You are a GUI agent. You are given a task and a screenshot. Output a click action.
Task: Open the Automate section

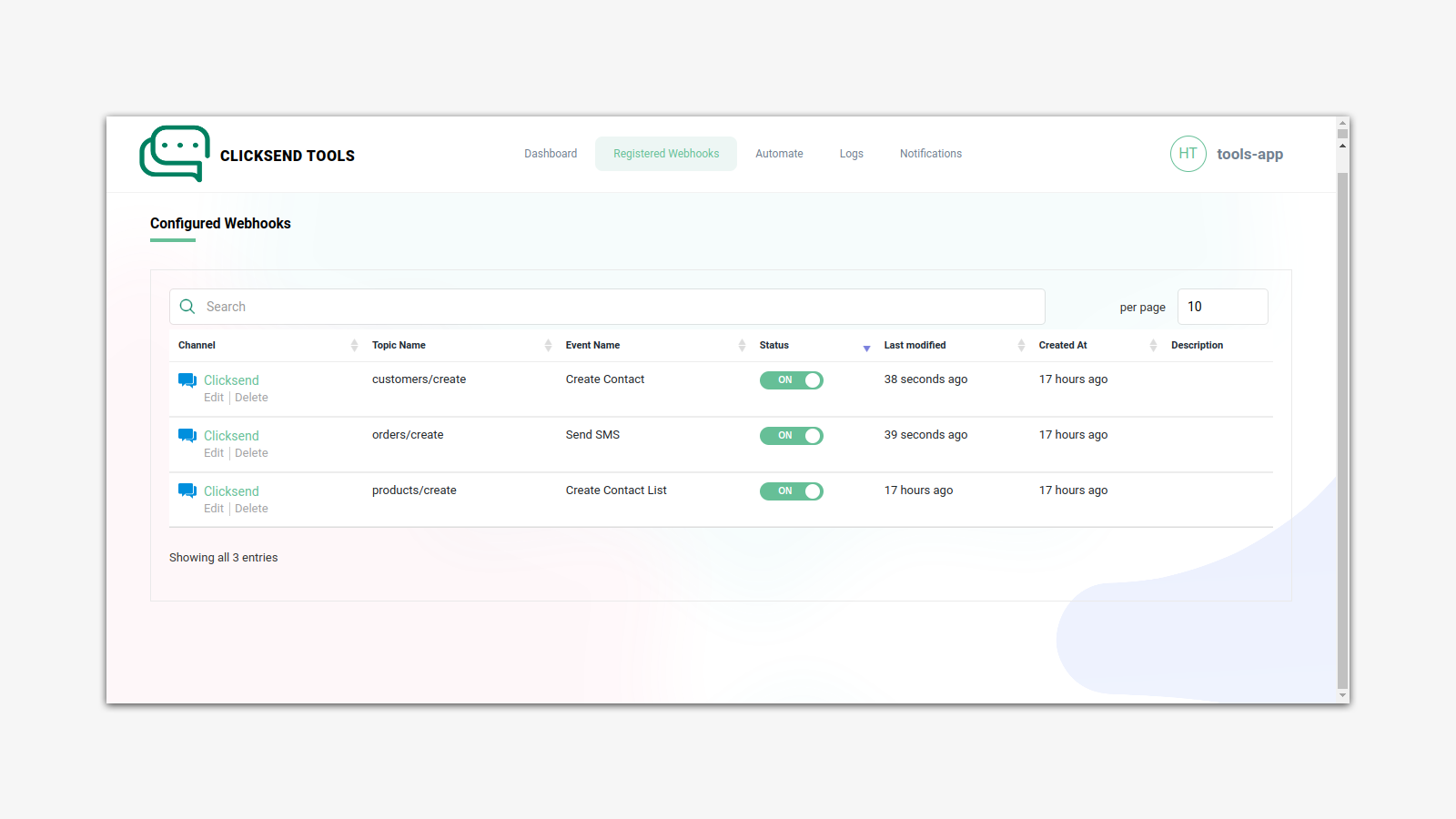(778, 153)
